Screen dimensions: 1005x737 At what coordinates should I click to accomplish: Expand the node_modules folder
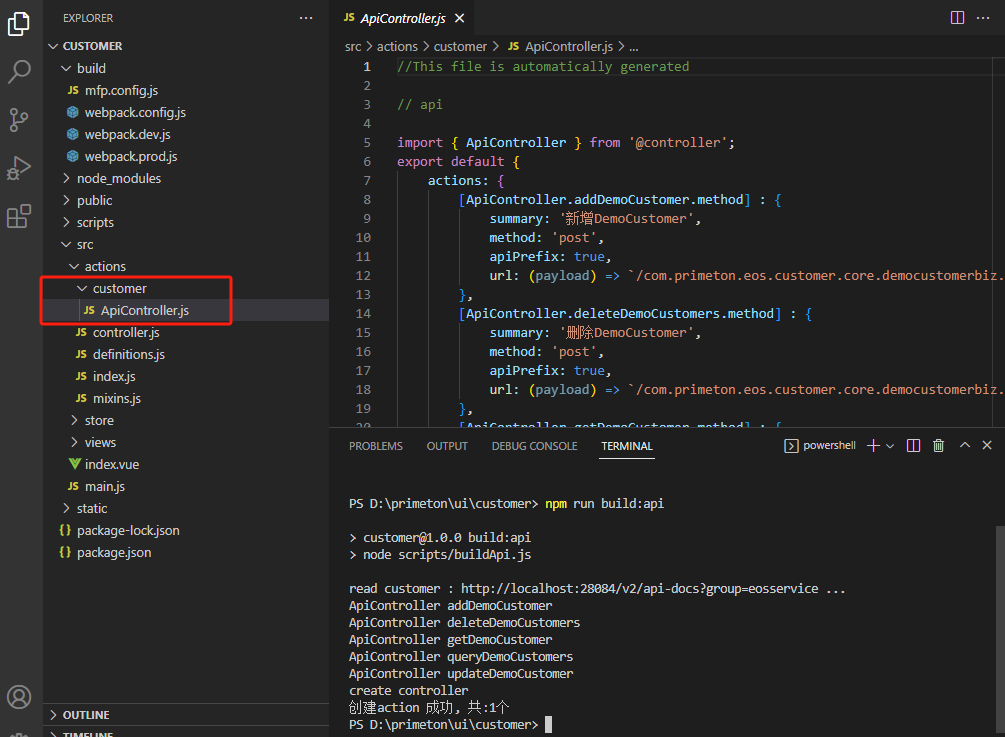(x=118, y=178)
